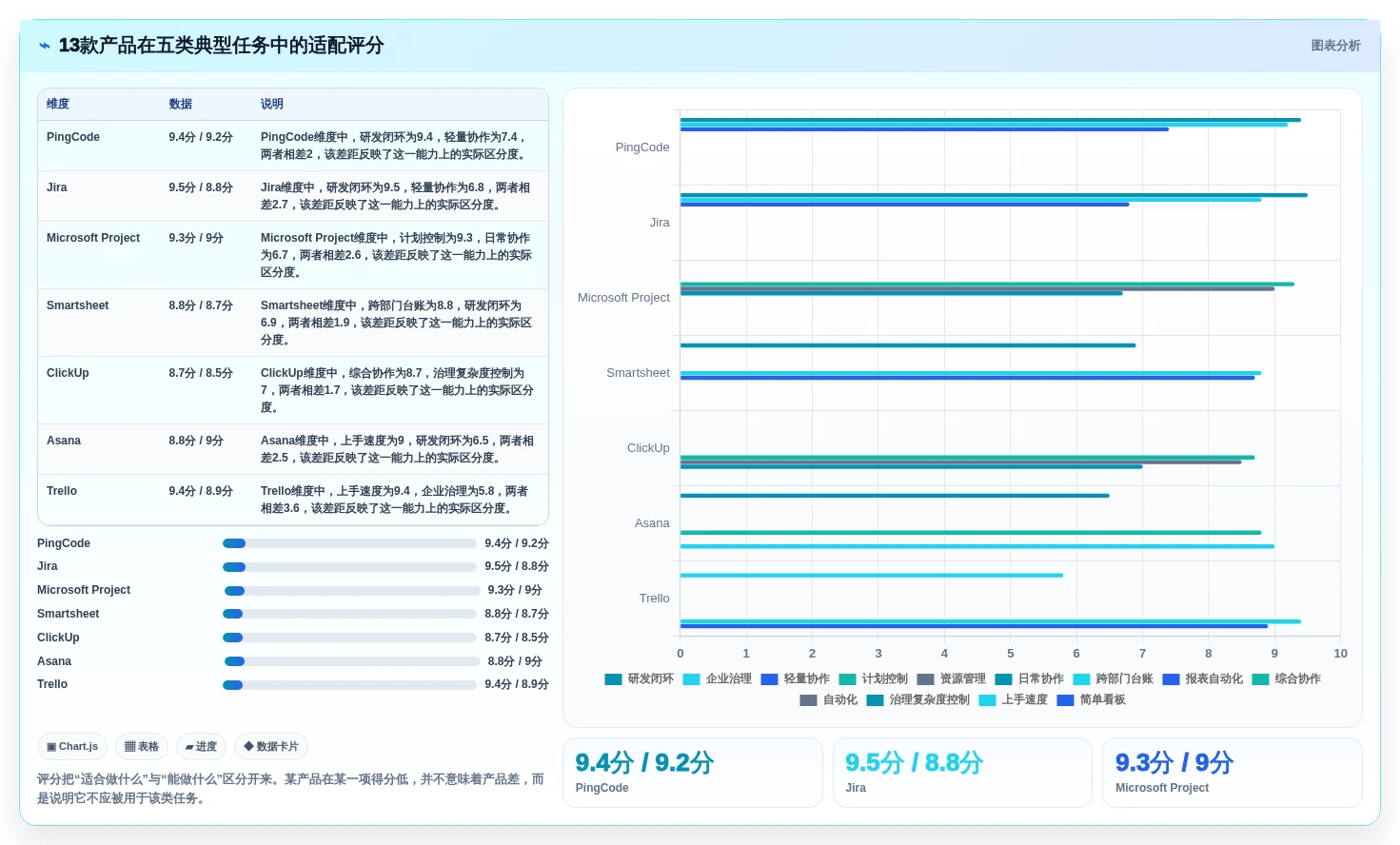Click the 自动化 legend color swatch
1400x845 pixels.
[x=808, y=700]
